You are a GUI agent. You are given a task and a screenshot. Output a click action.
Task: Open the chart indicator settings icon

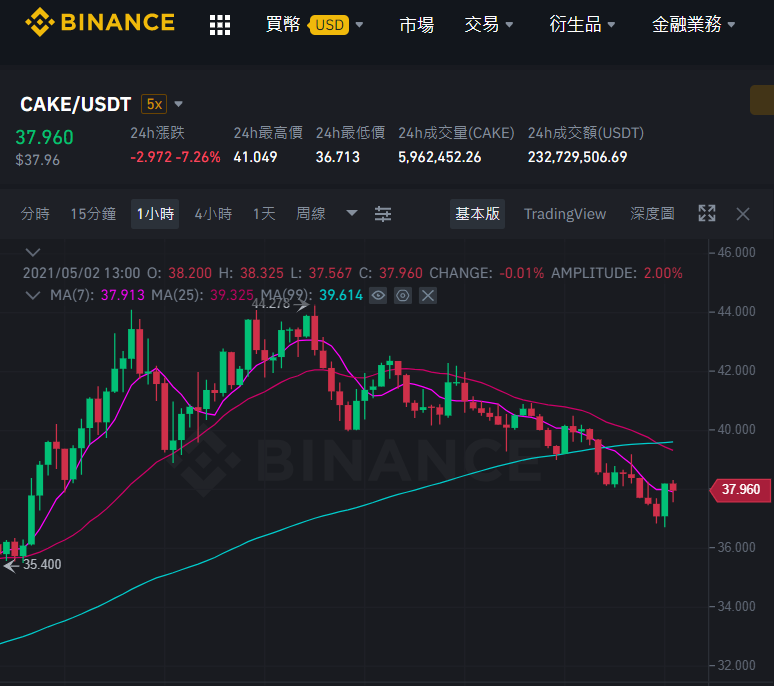coord(383,214)
